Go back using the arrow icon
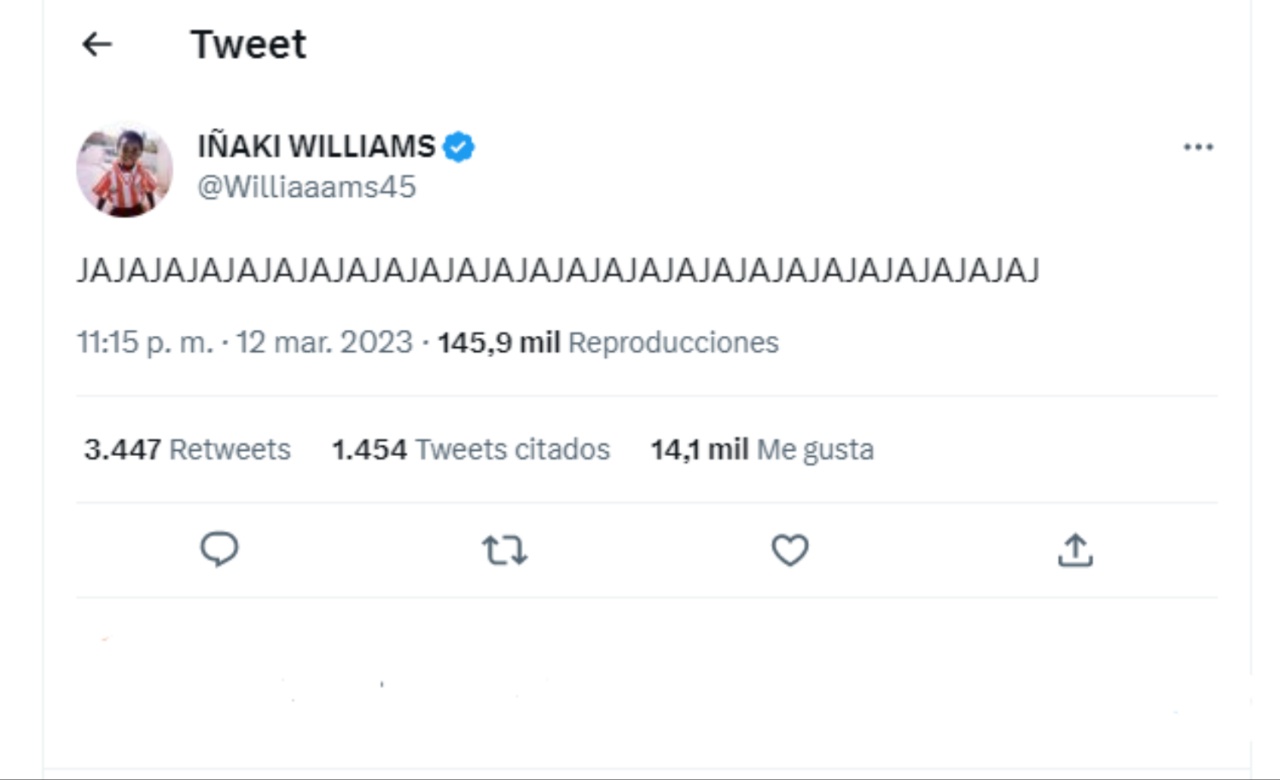Screen dimensions: 1280x780 coord(95,44)
